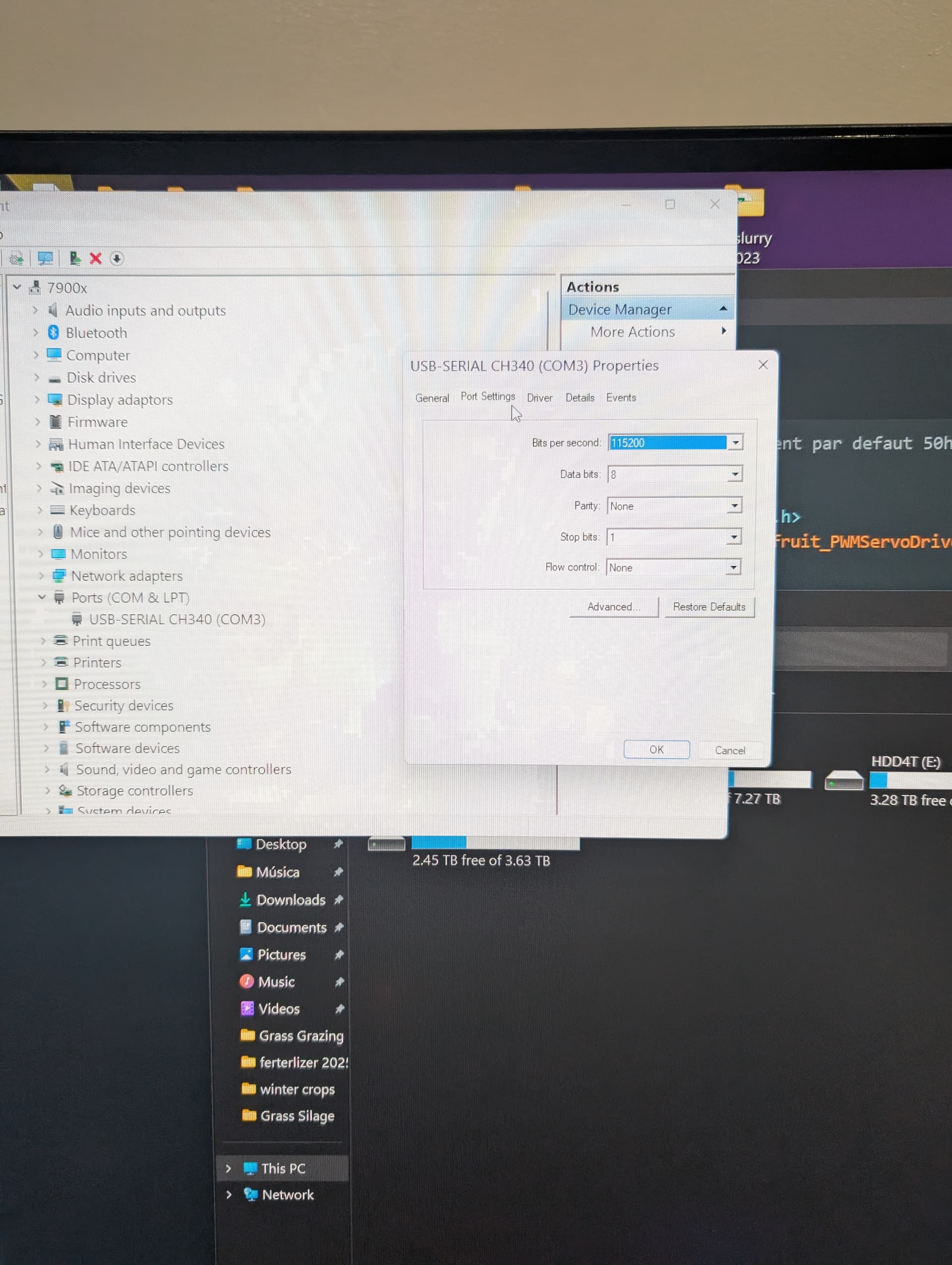Expand the Disk drives node
Viewport: 952px width, 1265px height.
coord(37,377)
